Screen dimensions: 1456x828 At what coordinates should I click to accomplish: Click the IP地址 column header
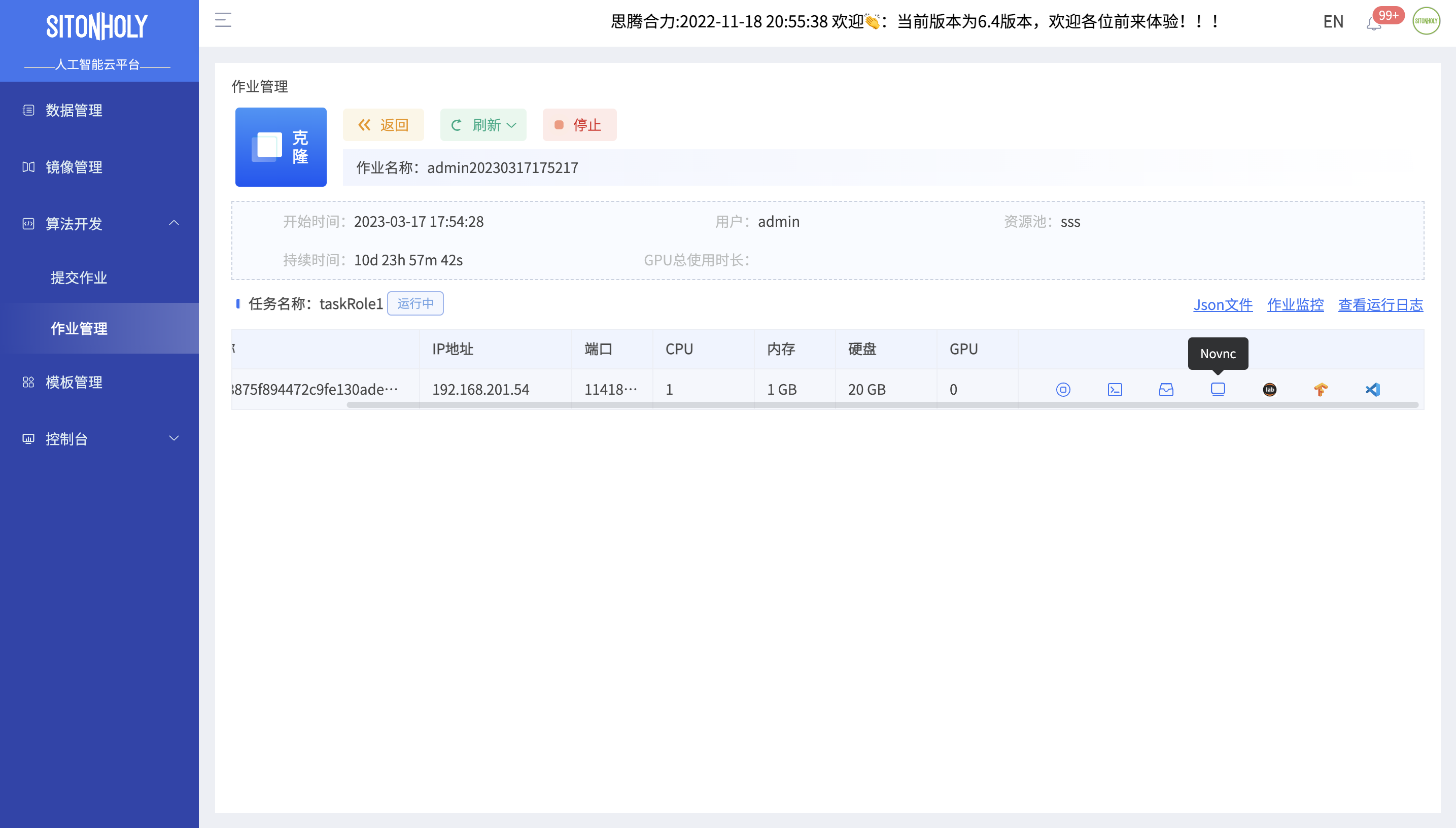(496, 349)
